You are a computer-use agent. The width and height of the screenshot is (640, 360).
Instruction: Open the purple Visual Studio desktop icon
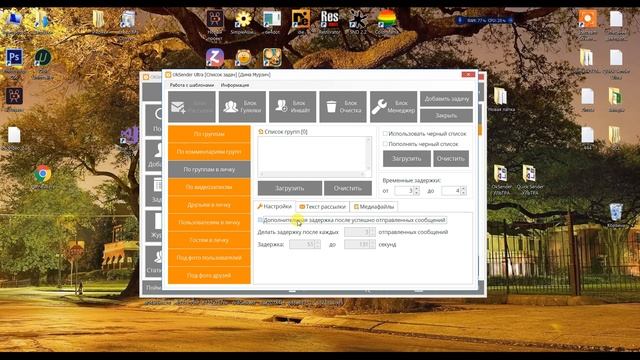pos(130,136)
